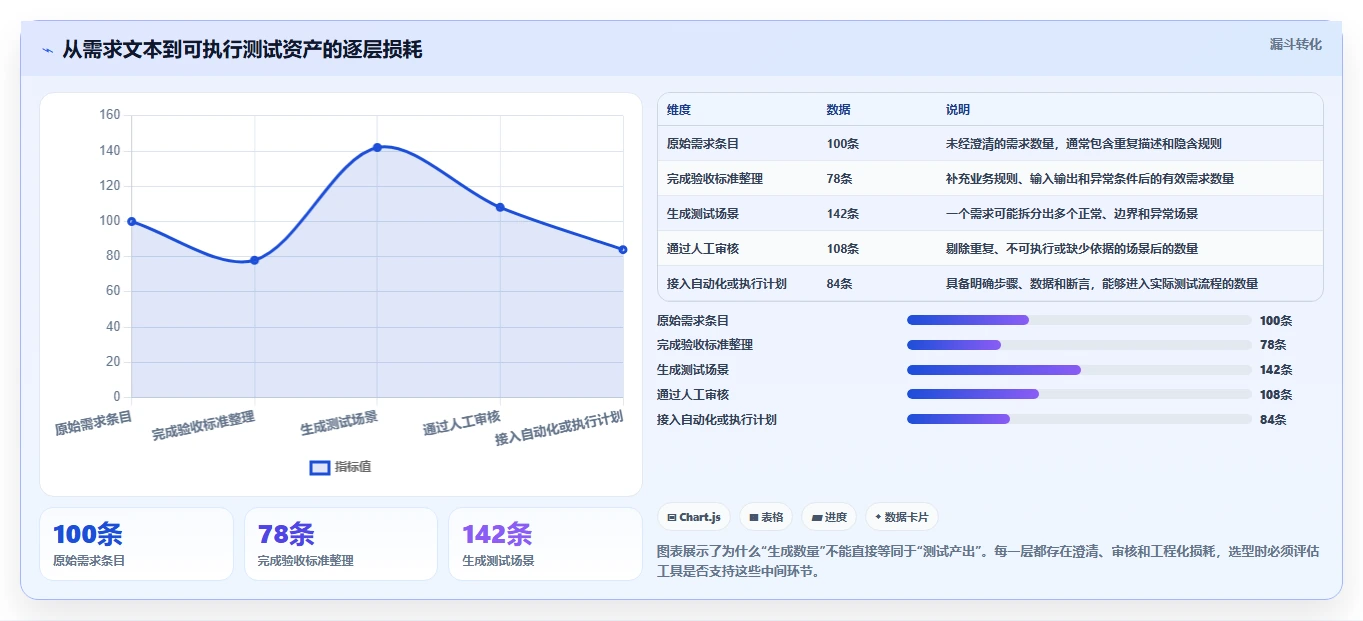Click the description starting 具备明确步骤
This screenshot has height=621, width=1363.
click(x=1102, y=283)
